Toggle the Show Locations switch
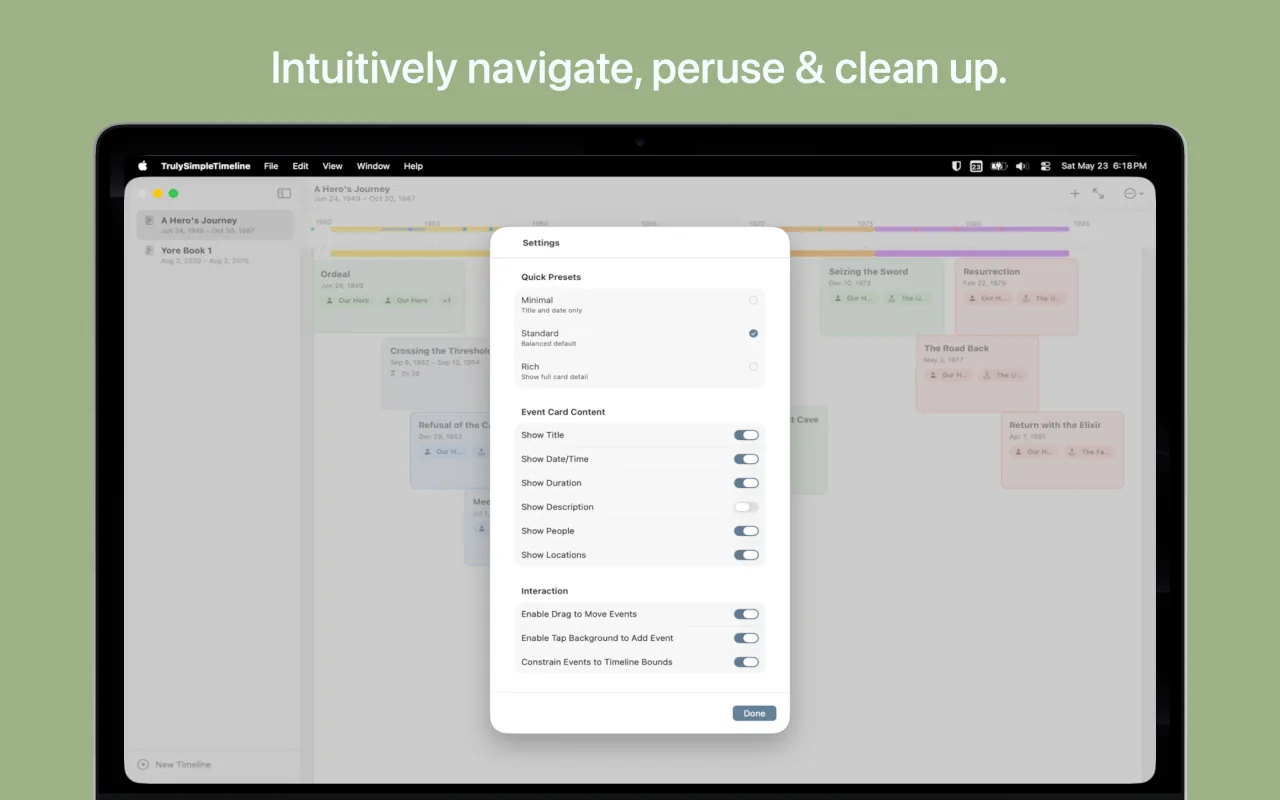Viewport: 1280px width, 800px height. pos(746,555)
